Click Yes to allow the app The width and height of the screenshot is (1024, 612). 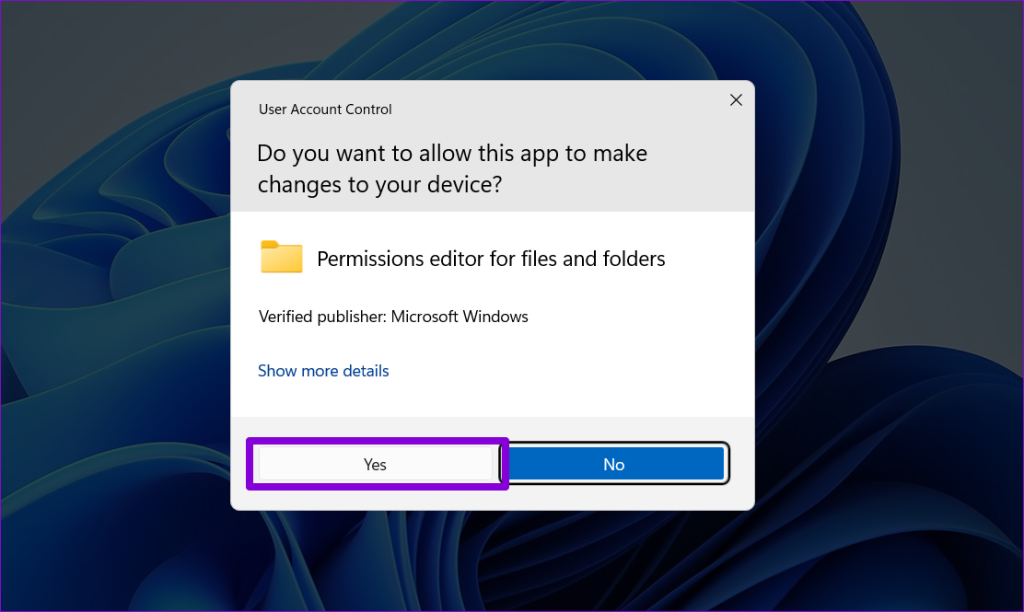376,464
